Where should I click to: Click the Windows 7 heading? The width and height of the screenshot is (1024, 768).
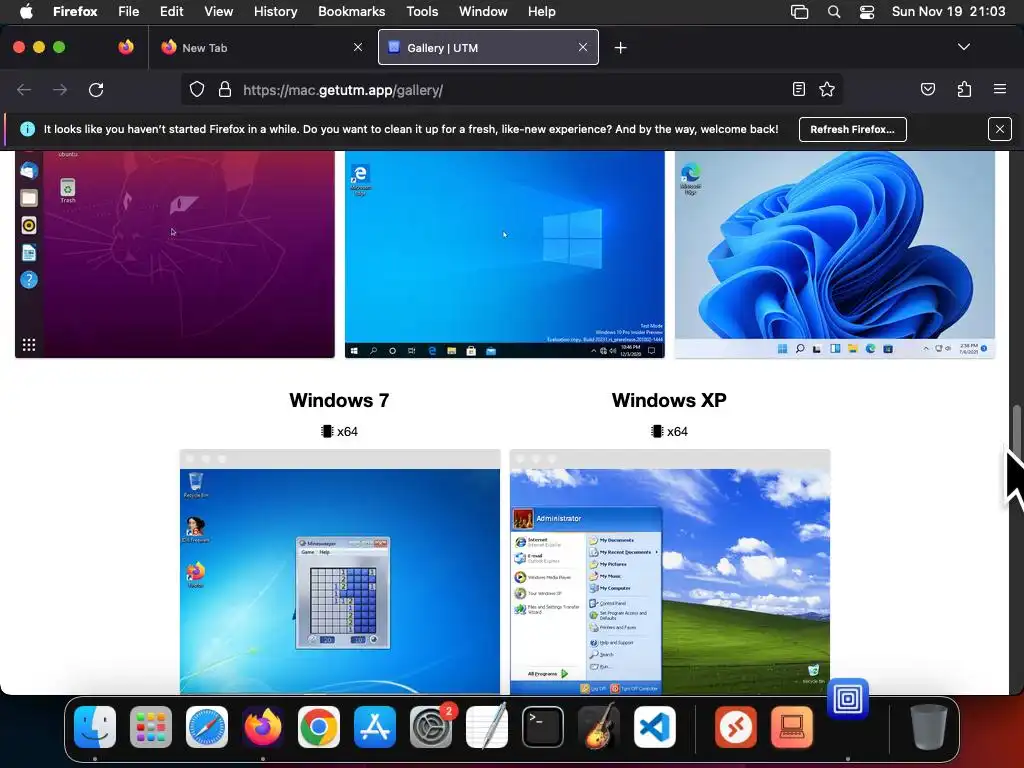pyautogui.click(x=339, y=400)
